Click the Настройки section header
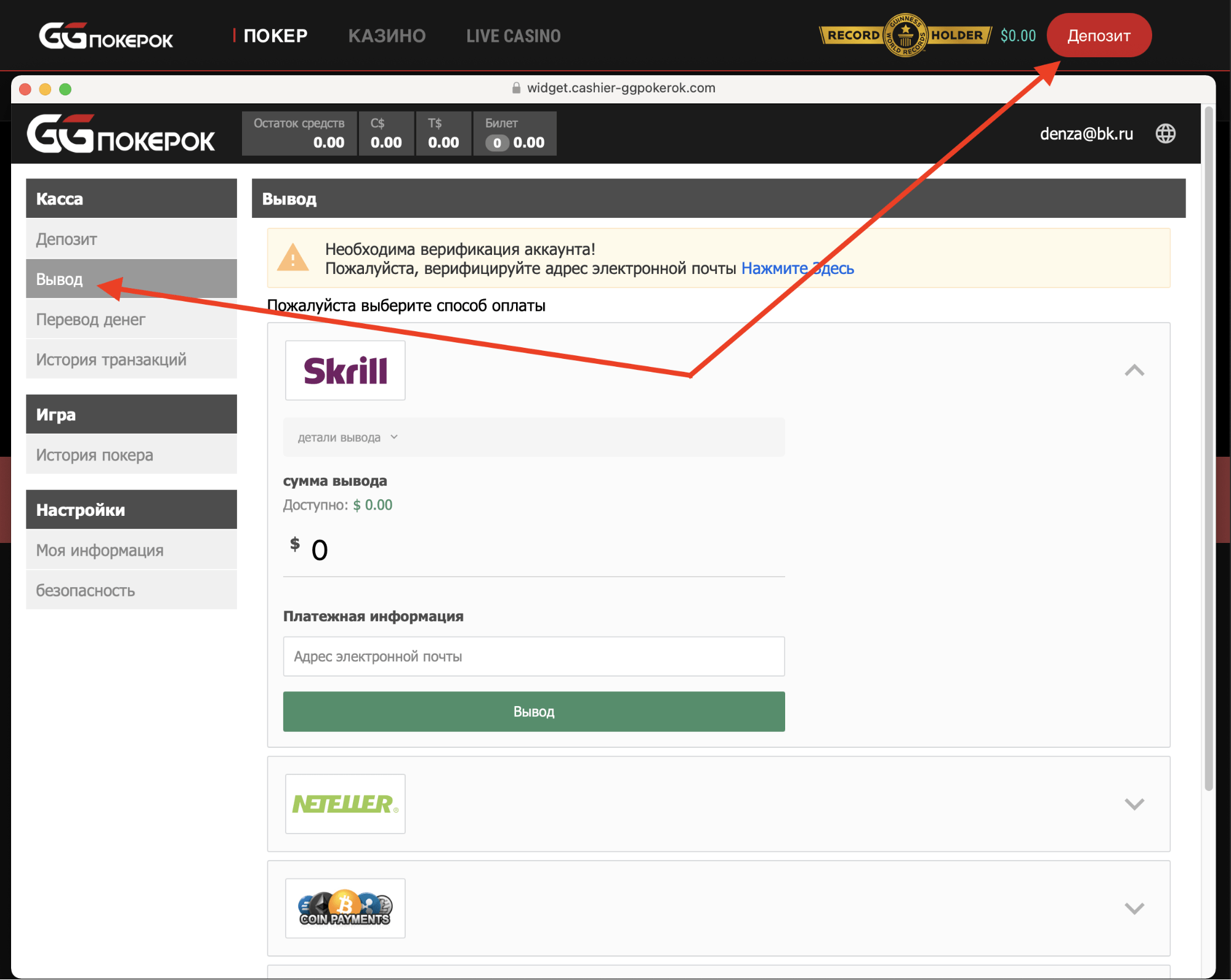1231x980 pixels. (x=131, y=509)
